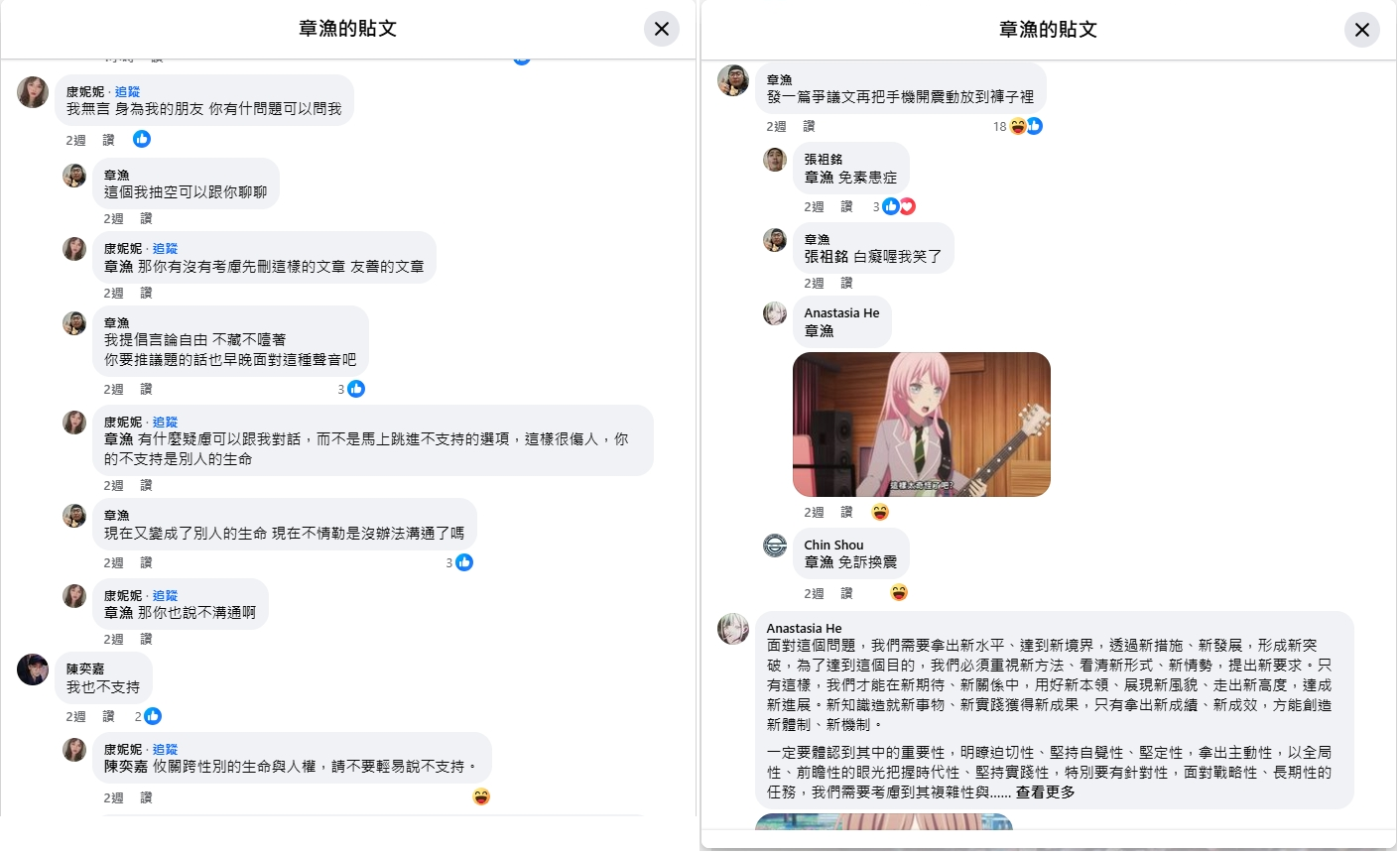The width and height of the screenshot is (1400, 853).
Task: View reactions on 陳奕嘉's 我也不支持 comment
Action: [x=148, y=716]
